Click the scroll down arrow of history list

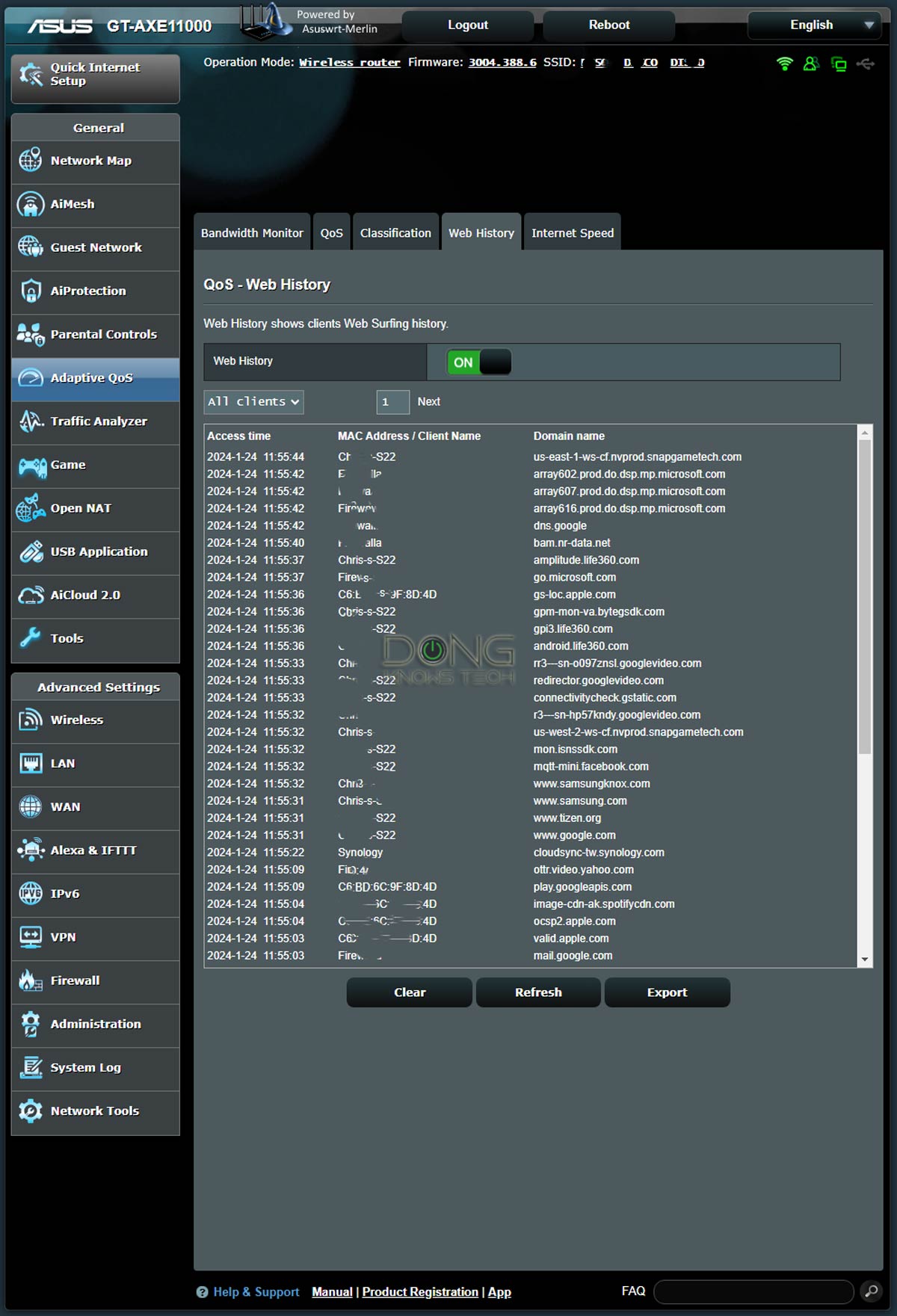[x=865, y=960]
